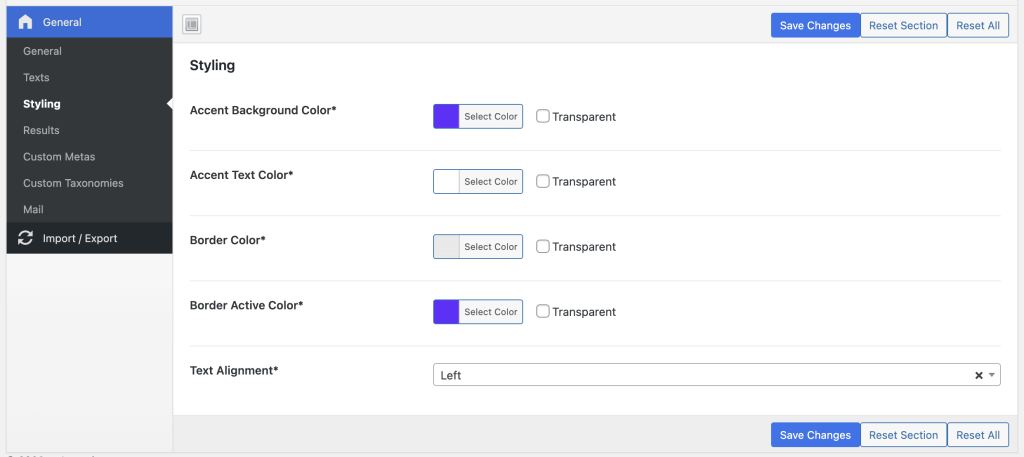Click the home icon beside General header
Viewport: 1024px width, 457px height.
pos(26,22)
